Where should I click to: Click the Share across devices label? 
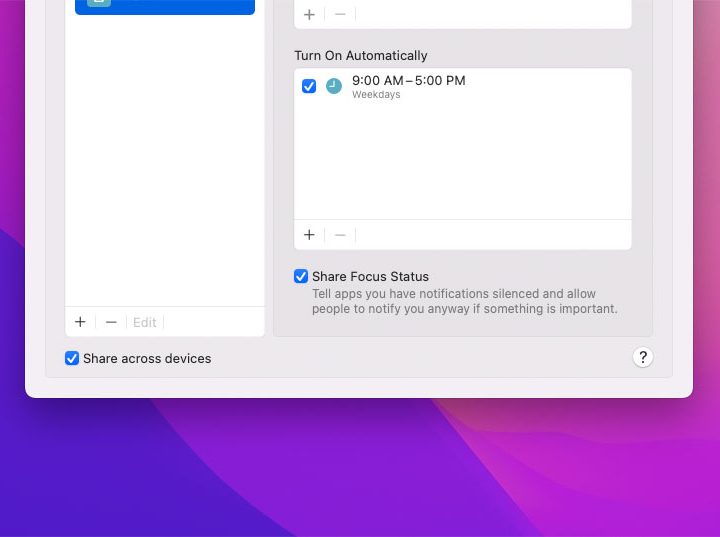tap(147, 358)
